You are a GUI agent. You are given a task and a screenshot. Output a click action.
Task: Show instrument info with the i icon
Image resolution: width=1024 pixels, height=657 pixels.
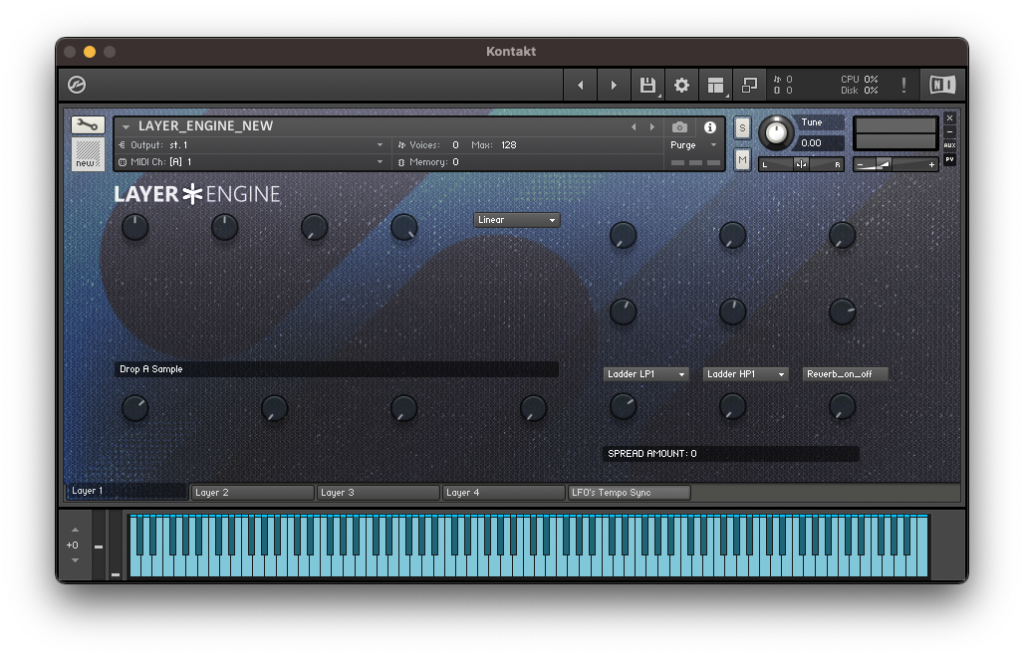[710, 127]
